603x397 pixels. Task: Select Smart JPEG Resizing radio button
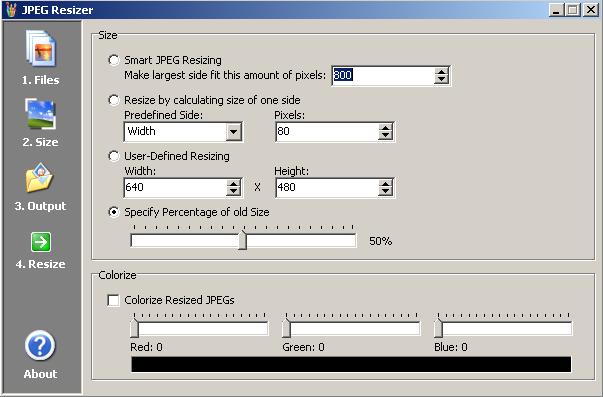point(113,60)
